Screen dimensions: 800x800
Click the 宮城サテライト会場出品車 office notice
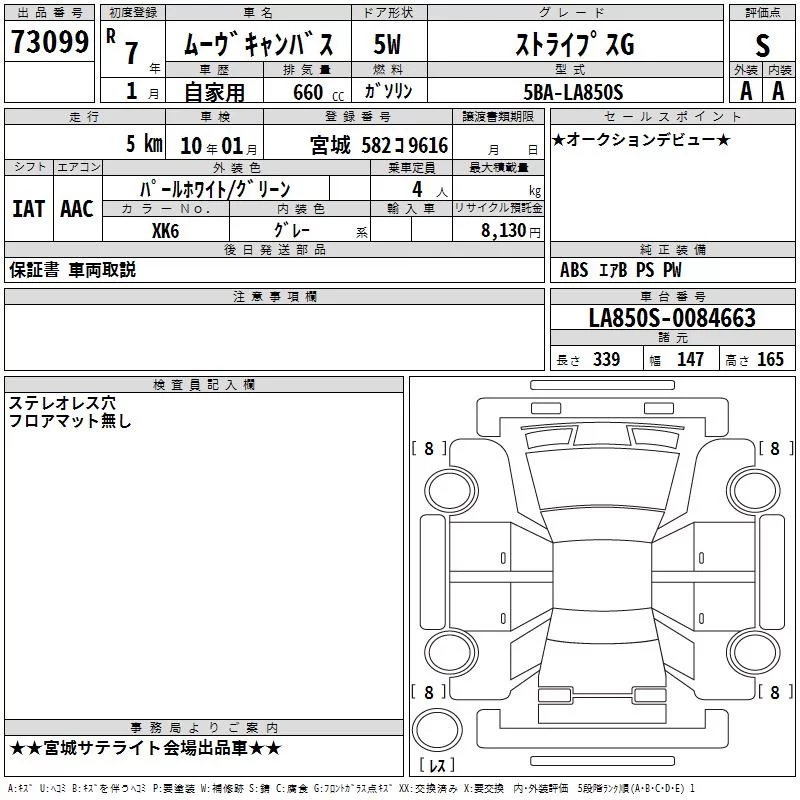pos(146,748)
